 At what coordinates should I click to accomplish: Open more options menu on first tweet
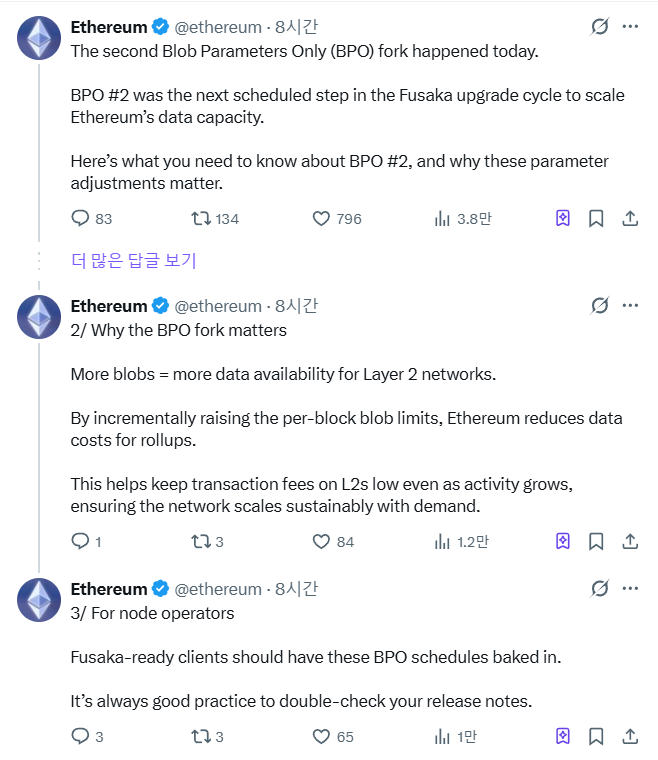630,27
